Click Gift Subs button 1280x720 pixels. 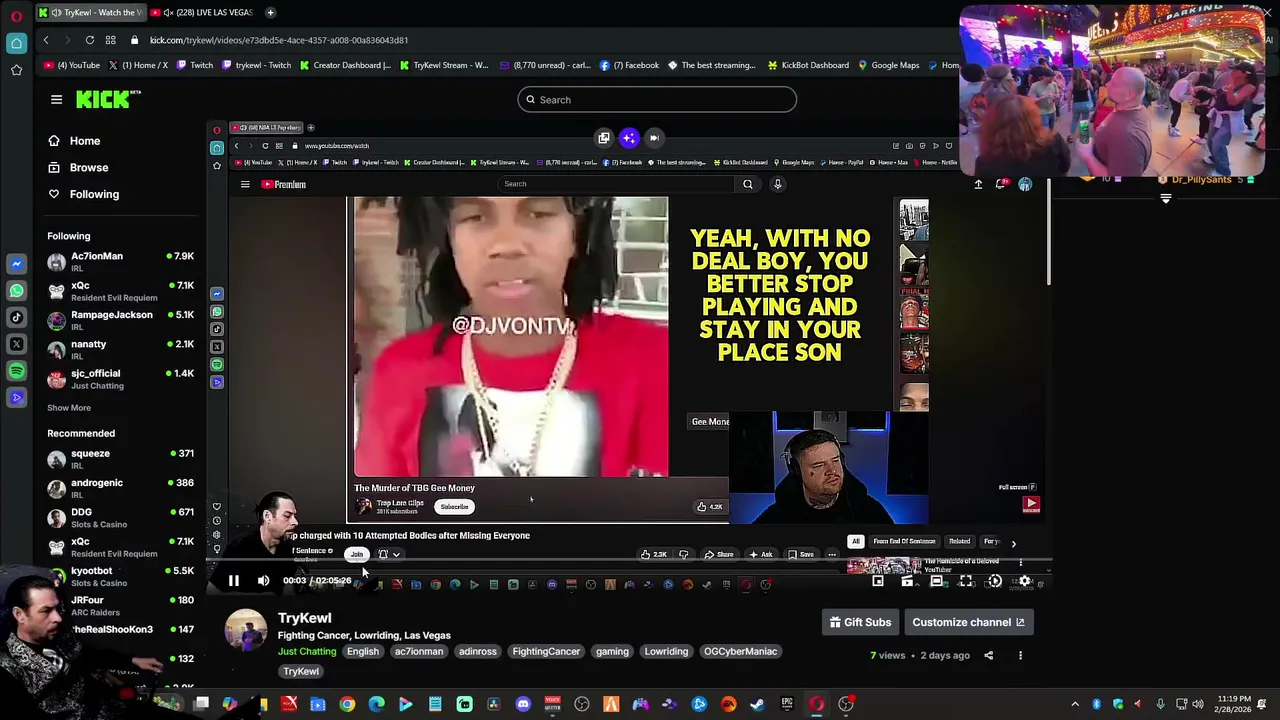[860, 622]
